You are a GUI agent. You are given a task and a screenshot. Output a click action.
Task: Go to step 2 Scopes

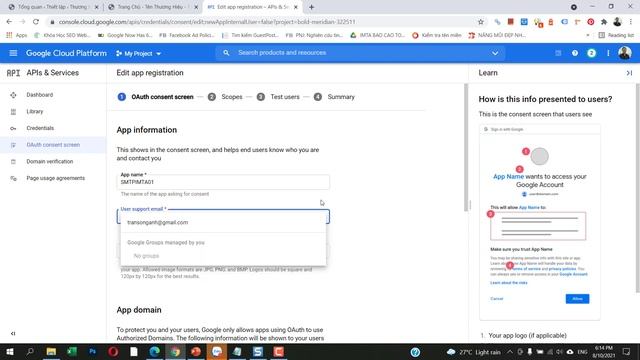coord(225,97)
